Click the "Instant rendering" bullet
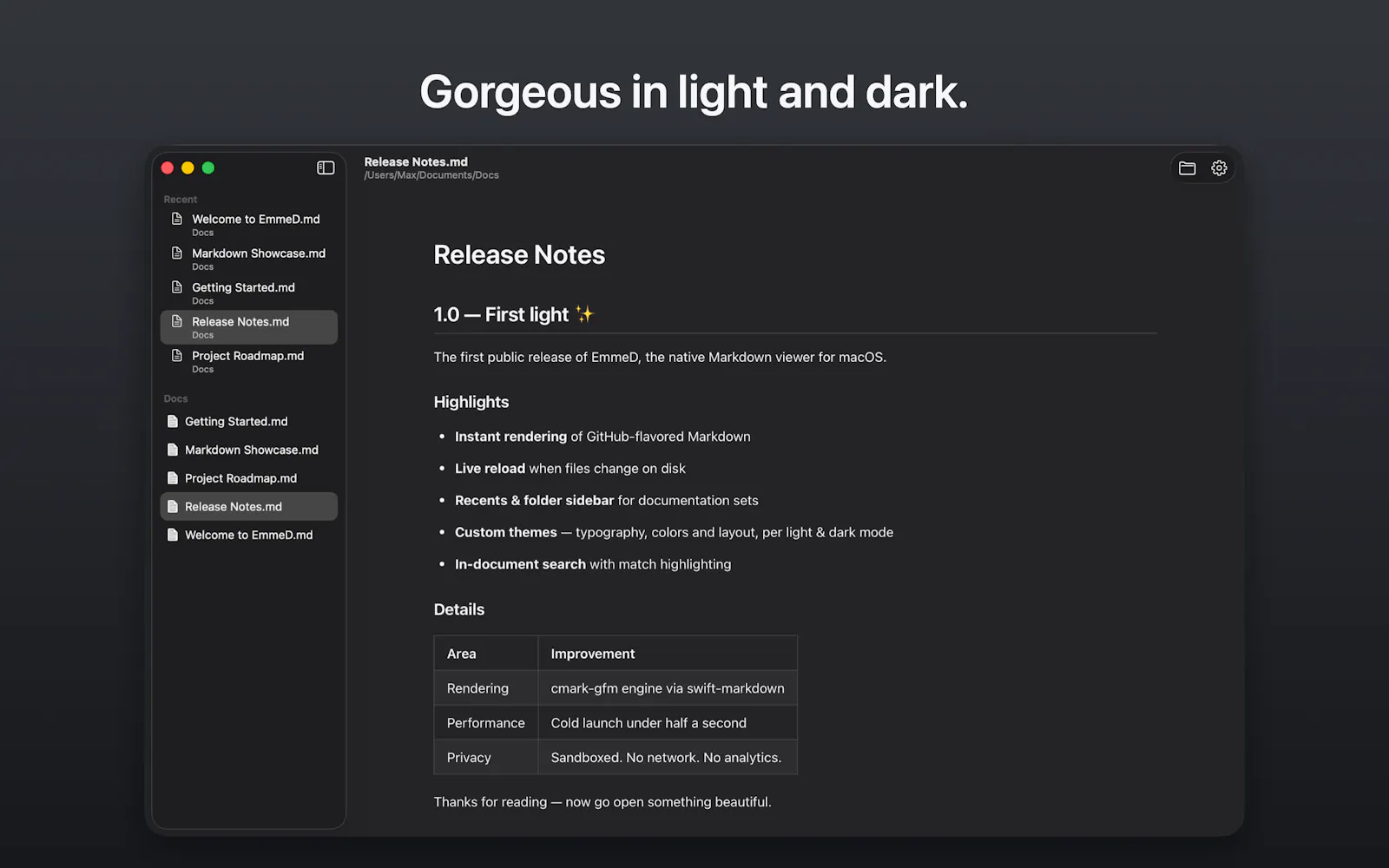 pyautogui.click(x=602, y=437)
